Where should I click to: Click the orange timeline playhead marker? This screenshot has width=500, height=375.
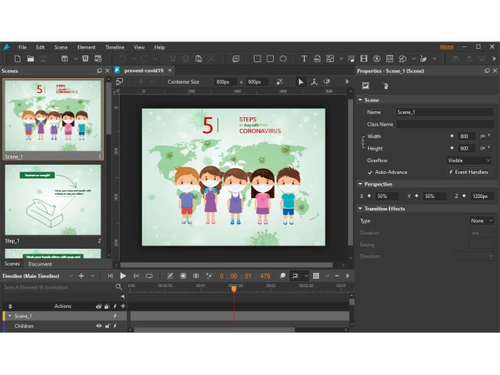(x=234, y=289)
